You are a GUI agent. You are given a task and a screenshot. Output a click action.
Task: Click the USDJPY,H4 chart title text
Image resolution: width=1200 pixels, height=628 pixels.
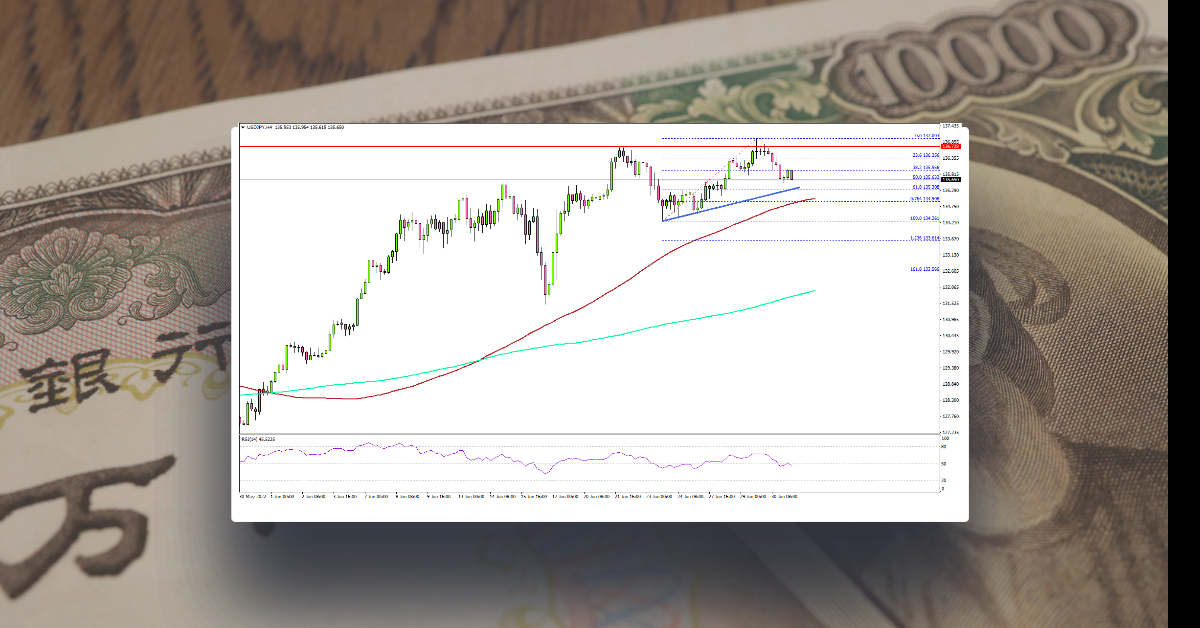pyautogui.click(x=264, y=127)
